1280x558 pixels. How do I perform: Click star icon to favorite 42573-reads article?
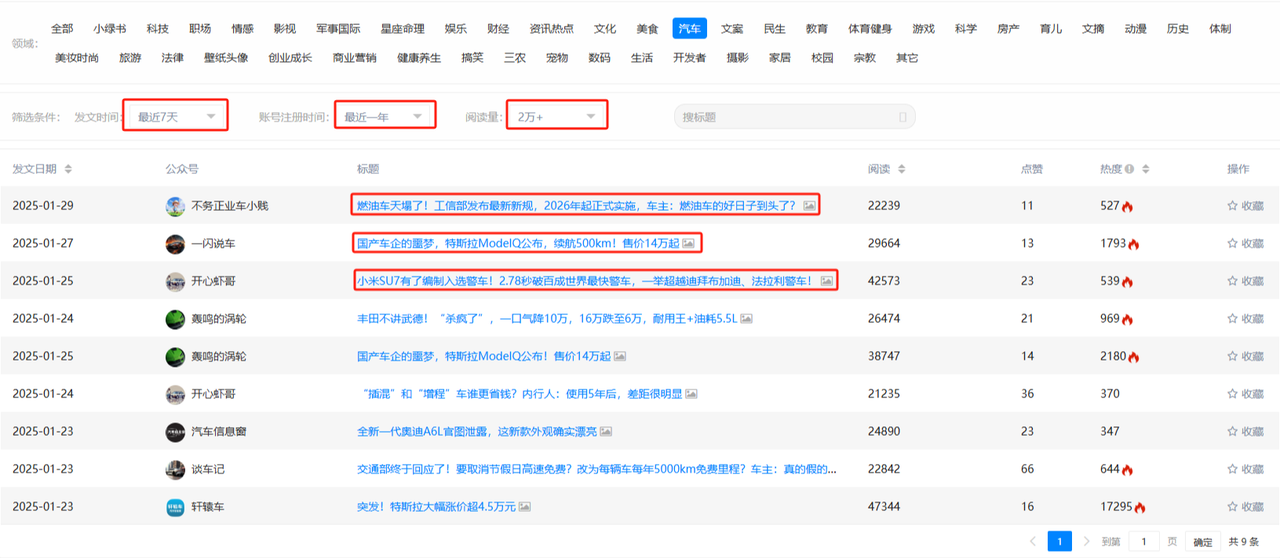click(1232, 281)
